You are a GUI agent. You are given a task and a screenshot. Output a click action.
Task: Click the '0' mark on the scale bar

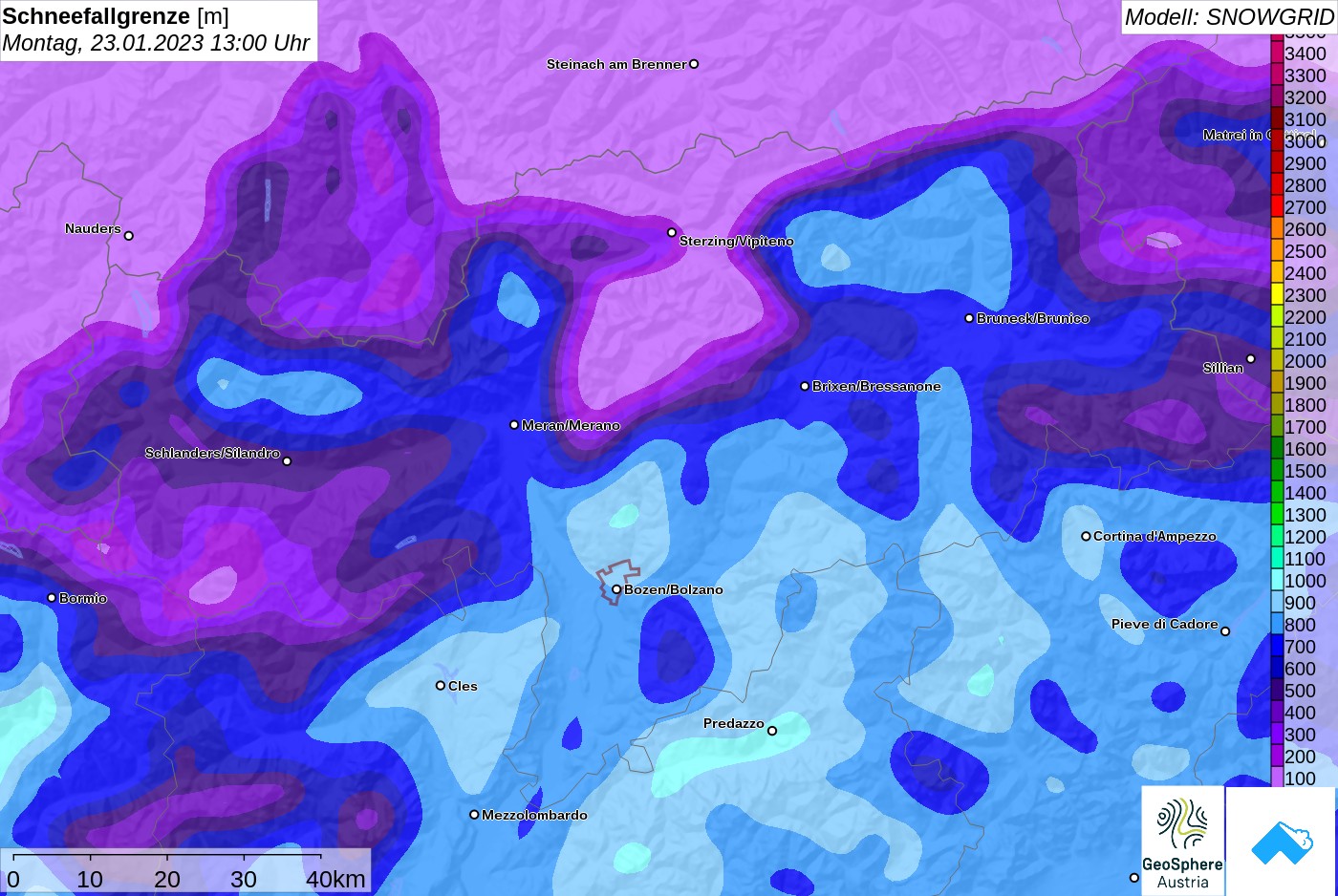[13, 879]
